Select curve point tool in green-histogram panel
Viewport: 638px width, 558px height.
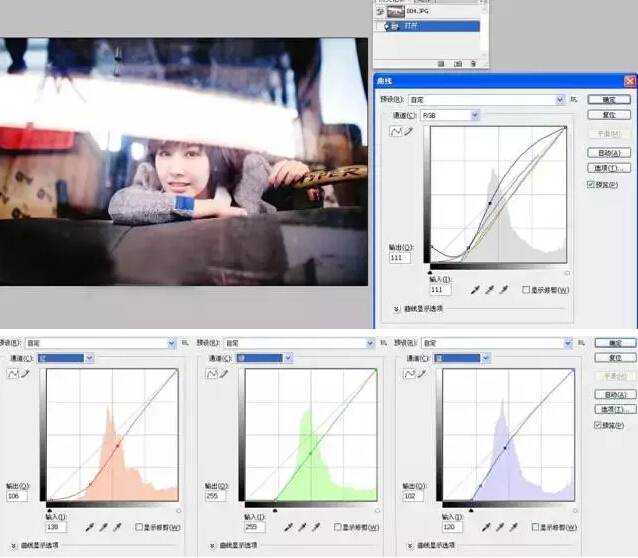click(x=211, y=374)
